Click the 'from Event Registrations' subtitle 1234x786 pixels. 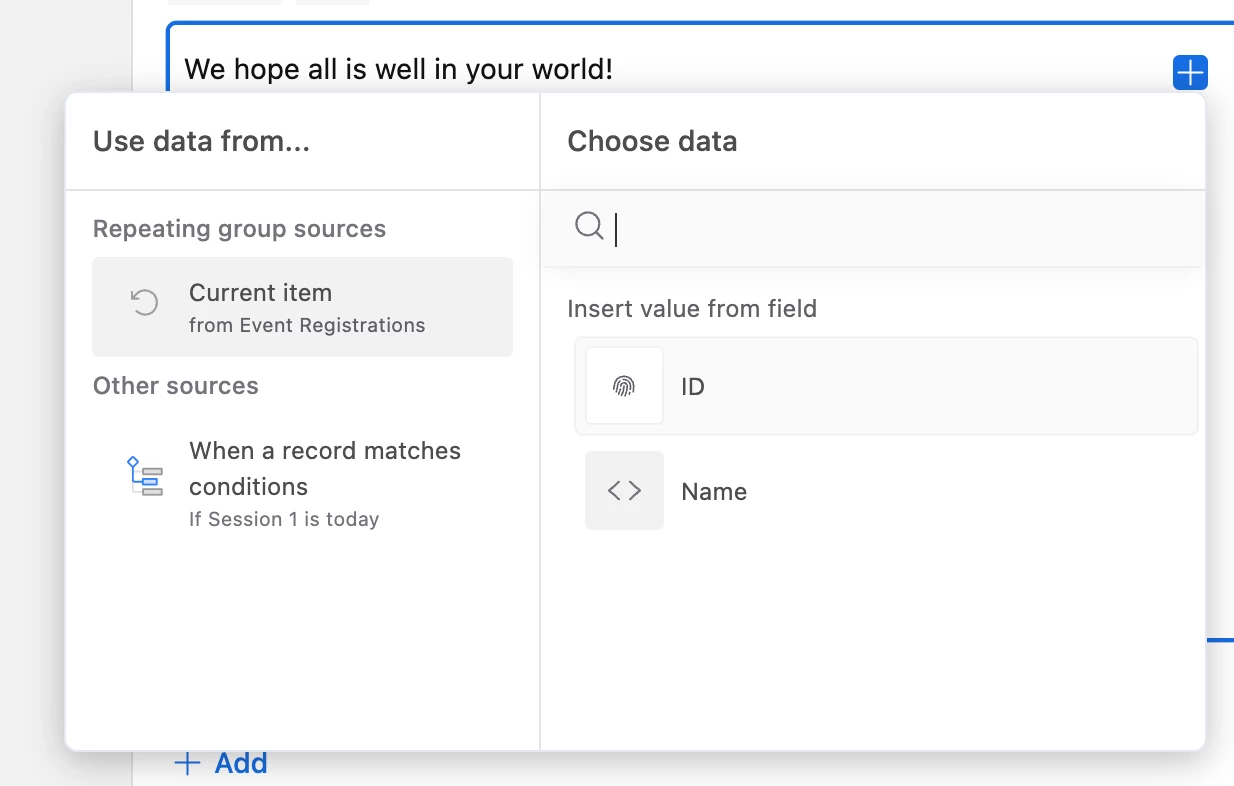click(307, 325)
